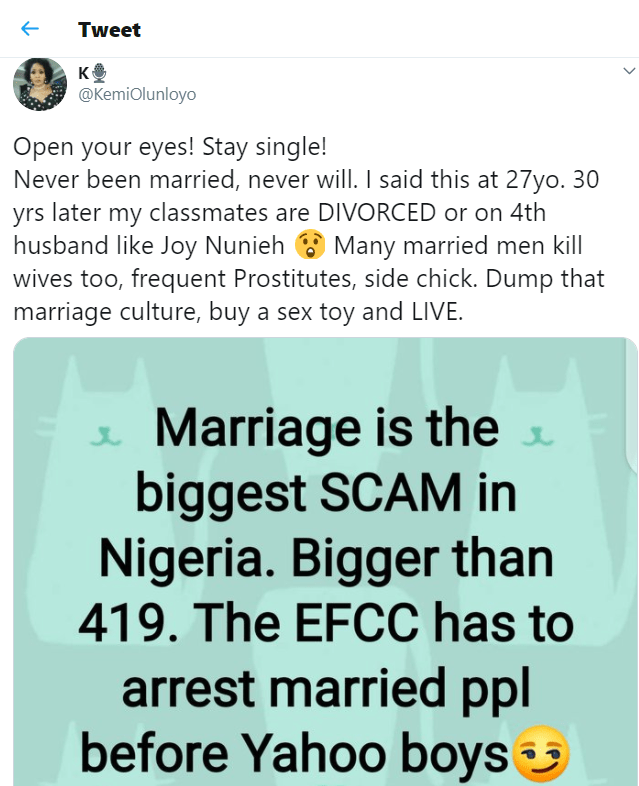Open the author's profile picture

pos(40,84)
